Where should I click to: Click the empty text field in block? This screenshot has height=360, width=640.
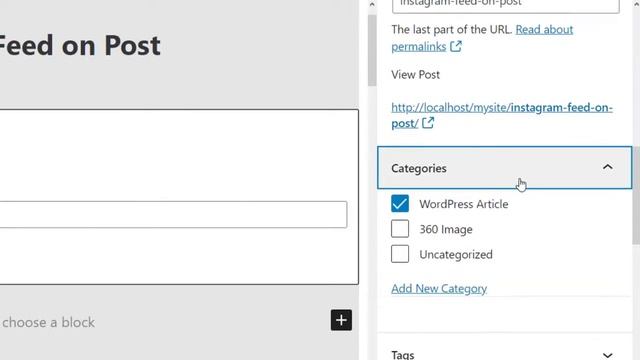coord(173,214)
